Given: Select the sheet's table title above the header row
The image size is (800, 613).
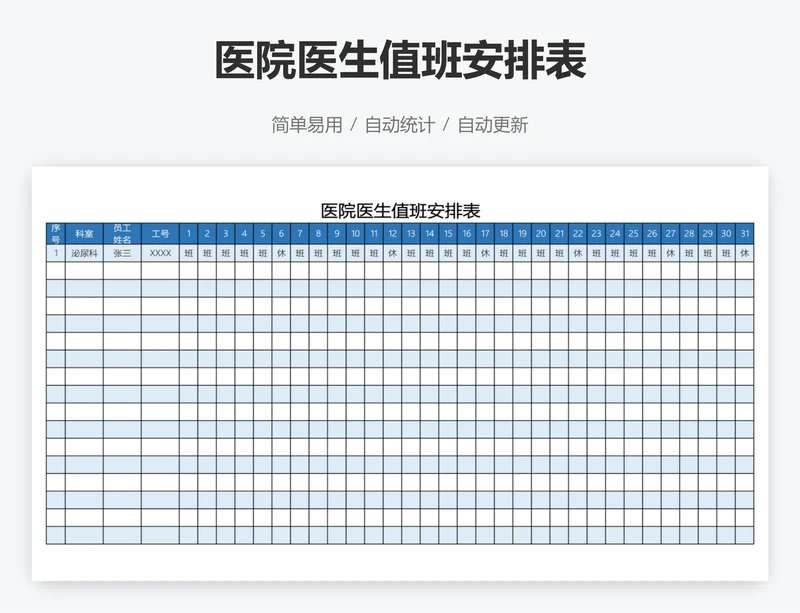Looking at the screenshot, I should pyautogui.click(x=401, y=211).
